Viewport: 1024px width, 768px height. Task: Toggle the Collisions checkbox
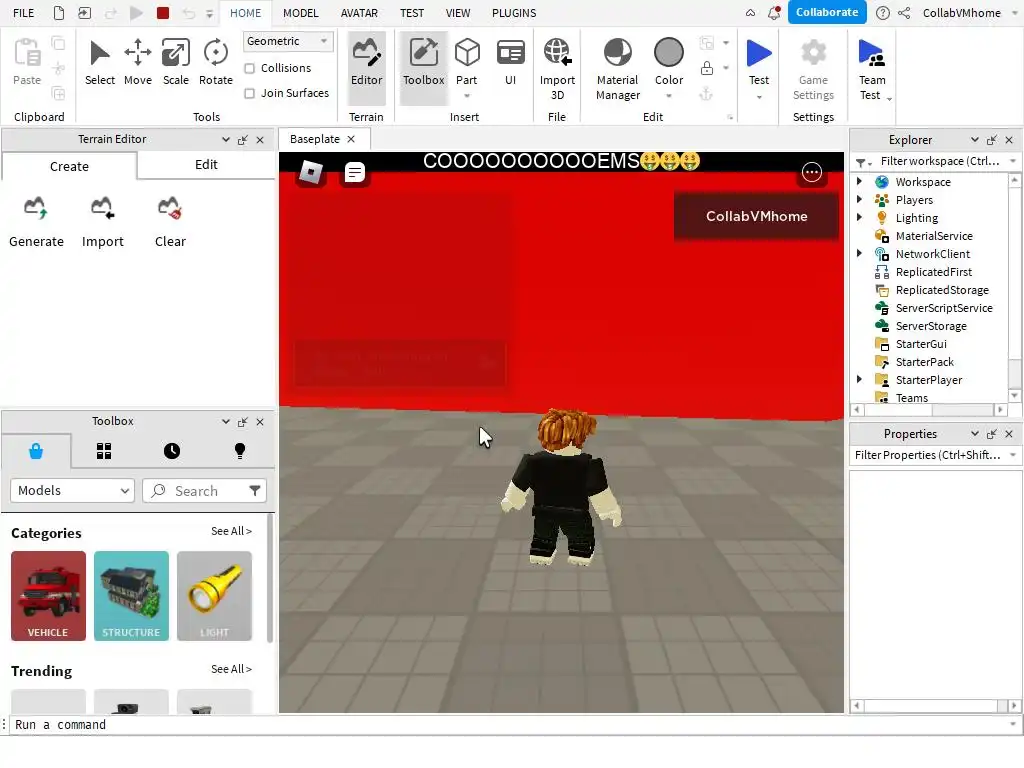pyautogui.click(x=249, y=68)
